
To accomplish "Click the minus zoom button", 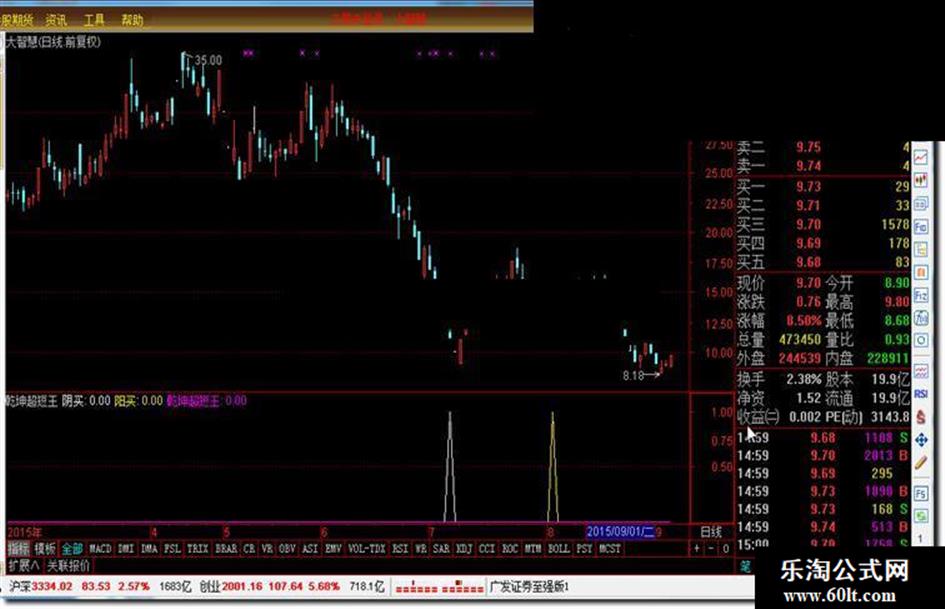I will click(x=711, y=549).
